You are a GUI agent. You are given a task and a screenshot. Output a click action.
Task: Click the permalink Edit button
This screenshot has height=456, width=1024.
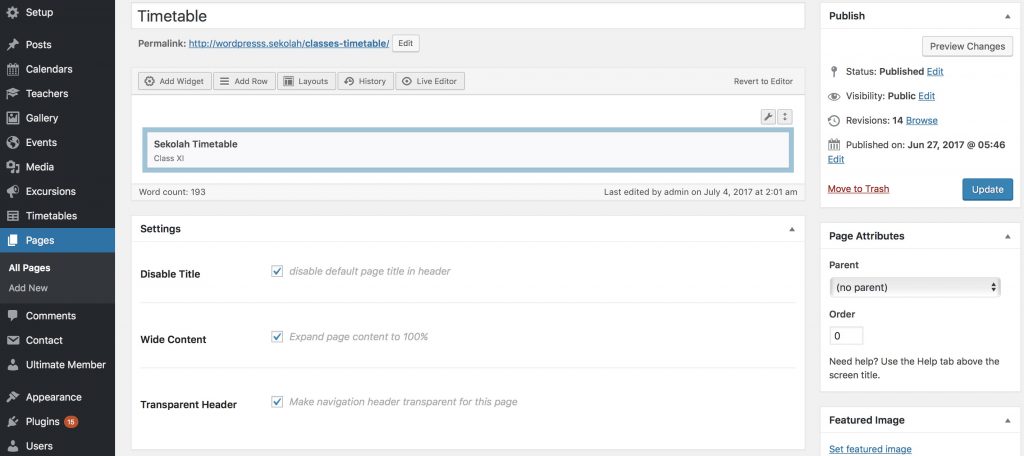(x=406, y=44)
